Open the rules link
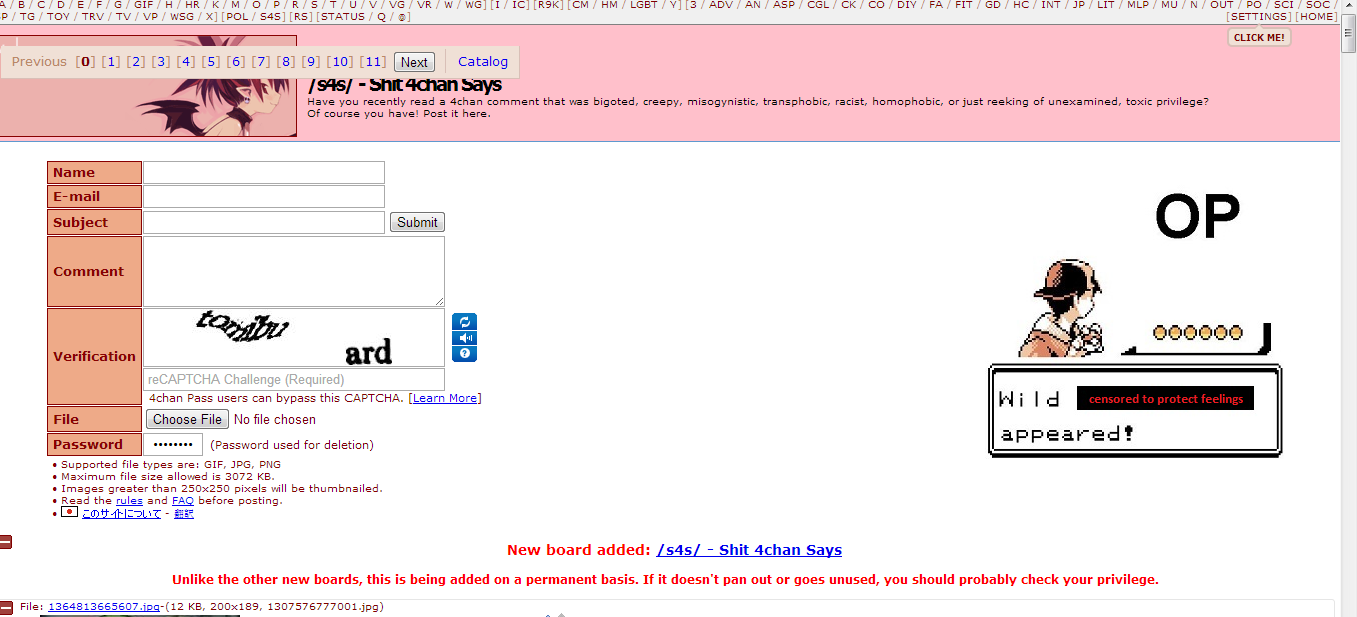 click(129, 501)
